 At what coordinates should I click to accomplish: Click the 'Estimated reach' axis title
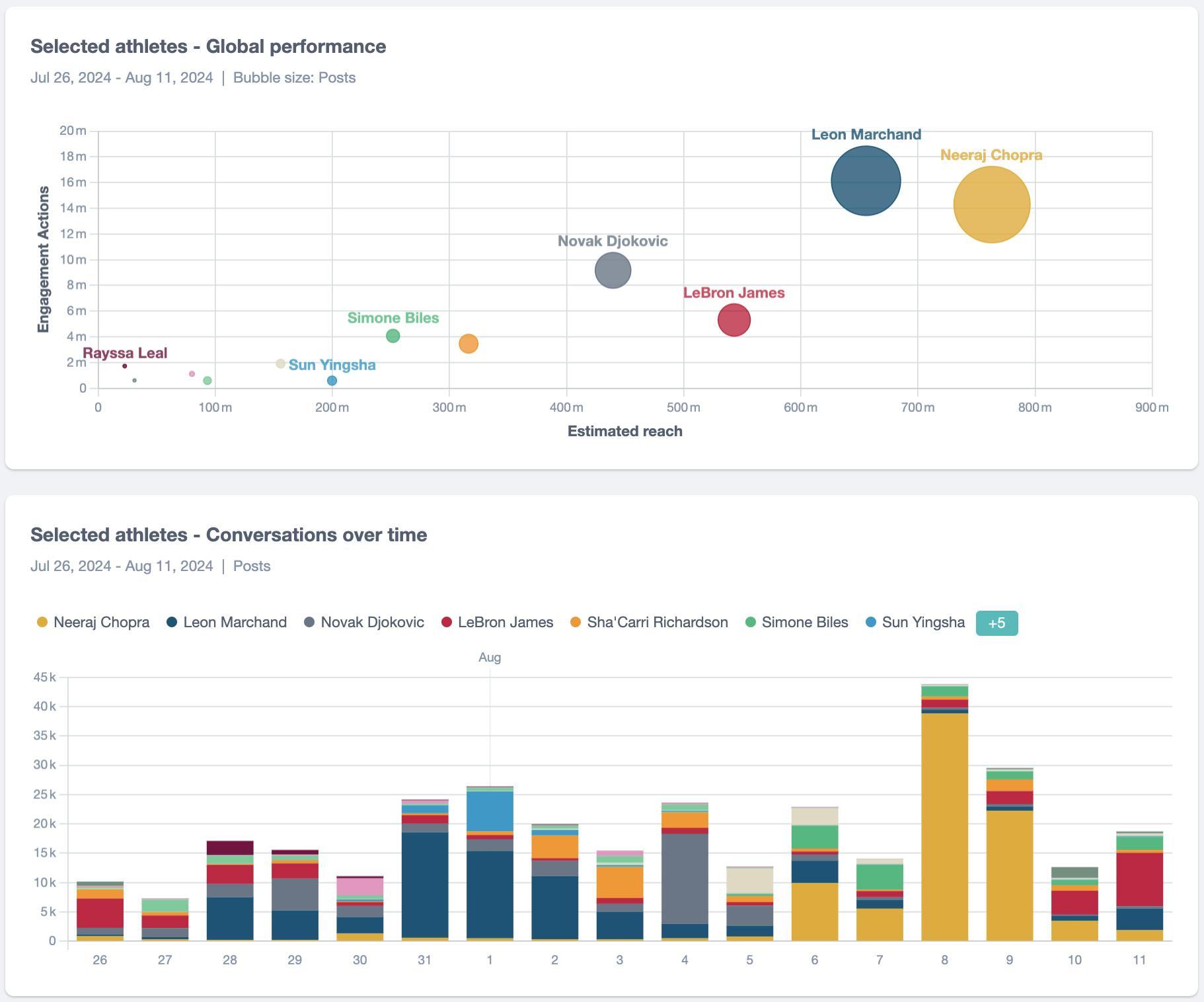[624, 431]
